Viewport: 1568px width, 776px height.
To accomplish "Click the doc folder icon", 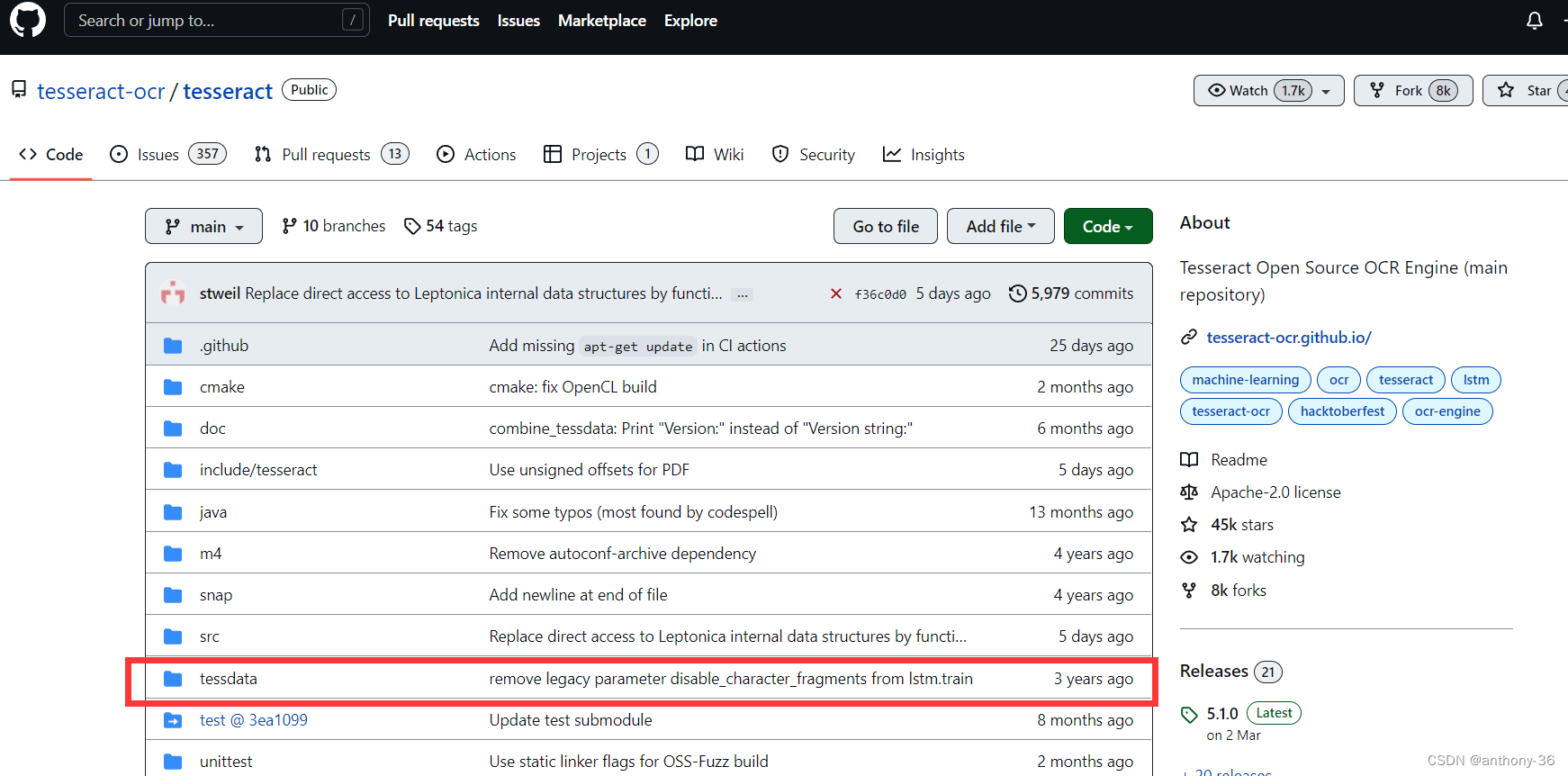I will click(173, 429).
